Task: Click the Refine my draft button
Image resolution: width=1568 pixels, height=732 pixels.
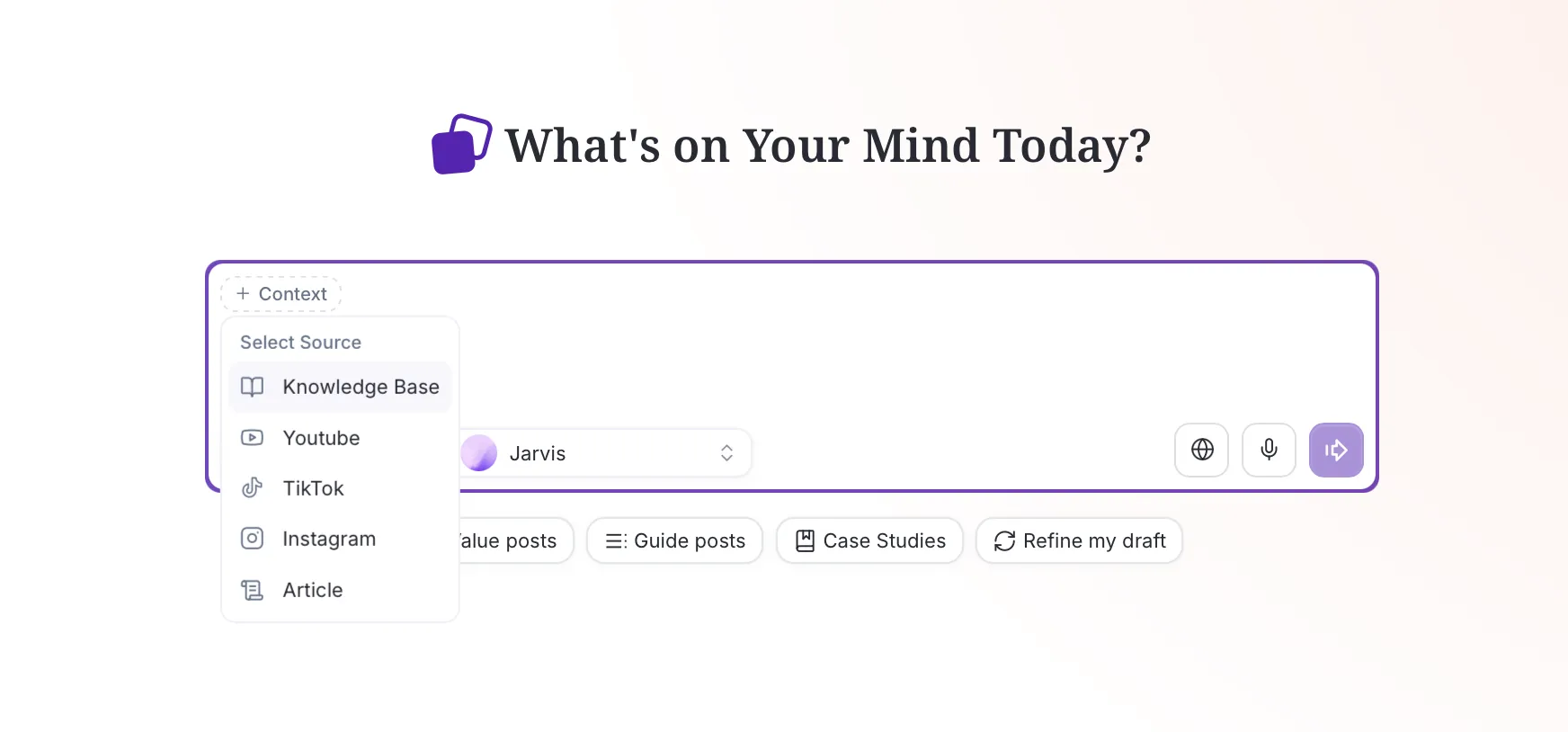Action: coord(1079,540)
